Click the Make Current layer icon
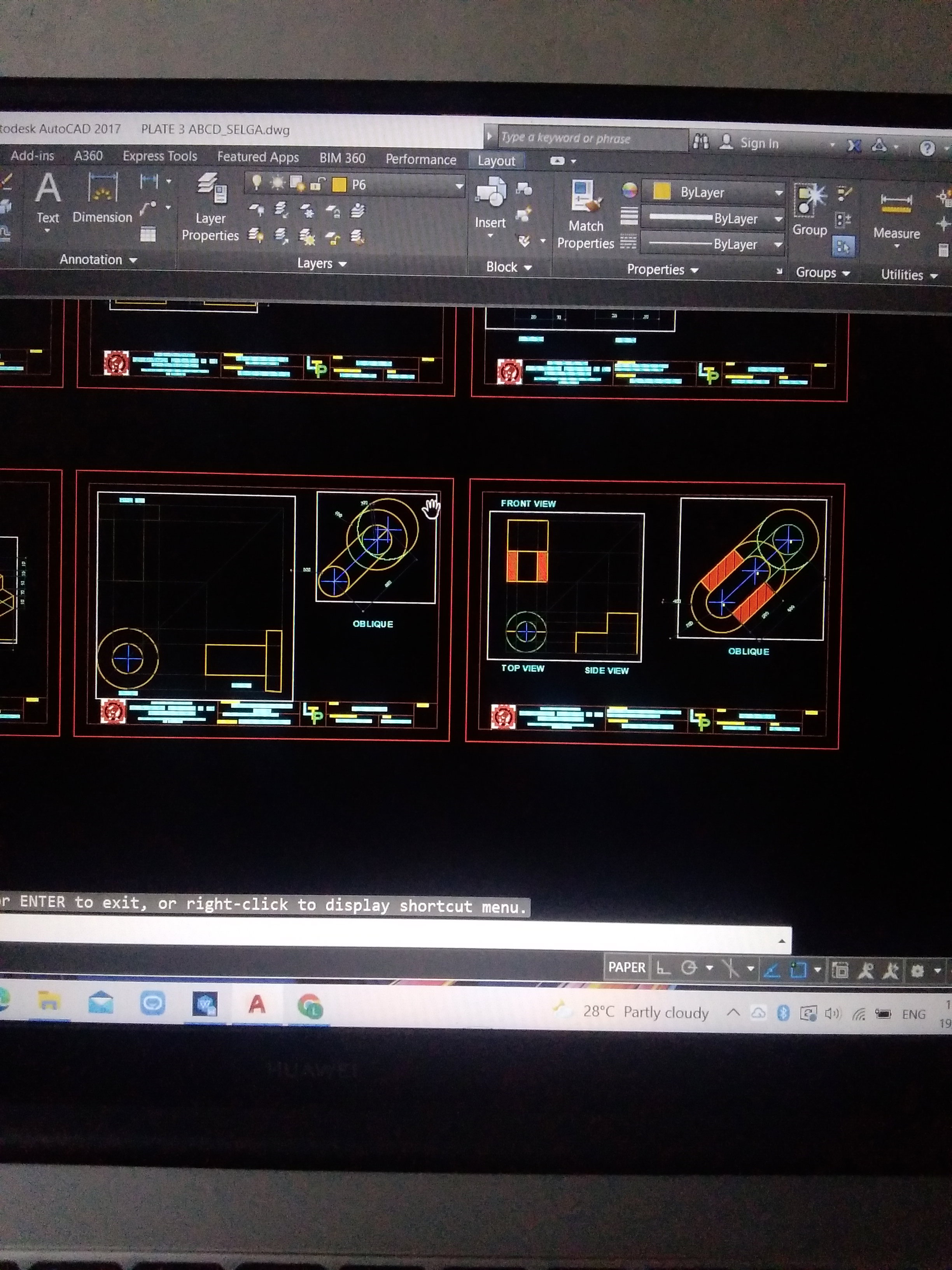Viewport: 952px width, 1270px height. click(x=357, y=210)
